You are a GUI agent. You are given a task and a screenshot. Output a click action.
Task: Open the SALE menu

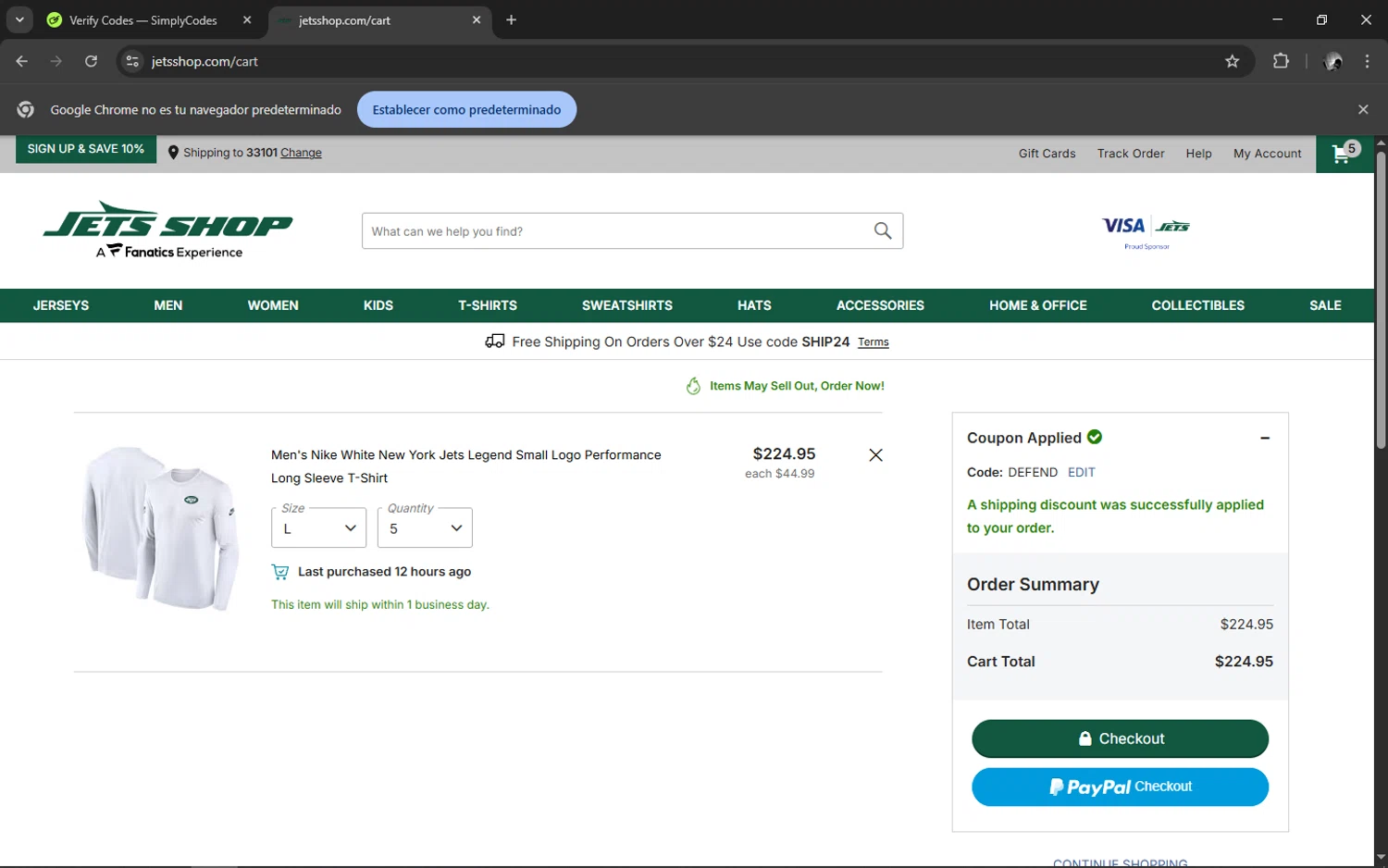[1325, 305]
